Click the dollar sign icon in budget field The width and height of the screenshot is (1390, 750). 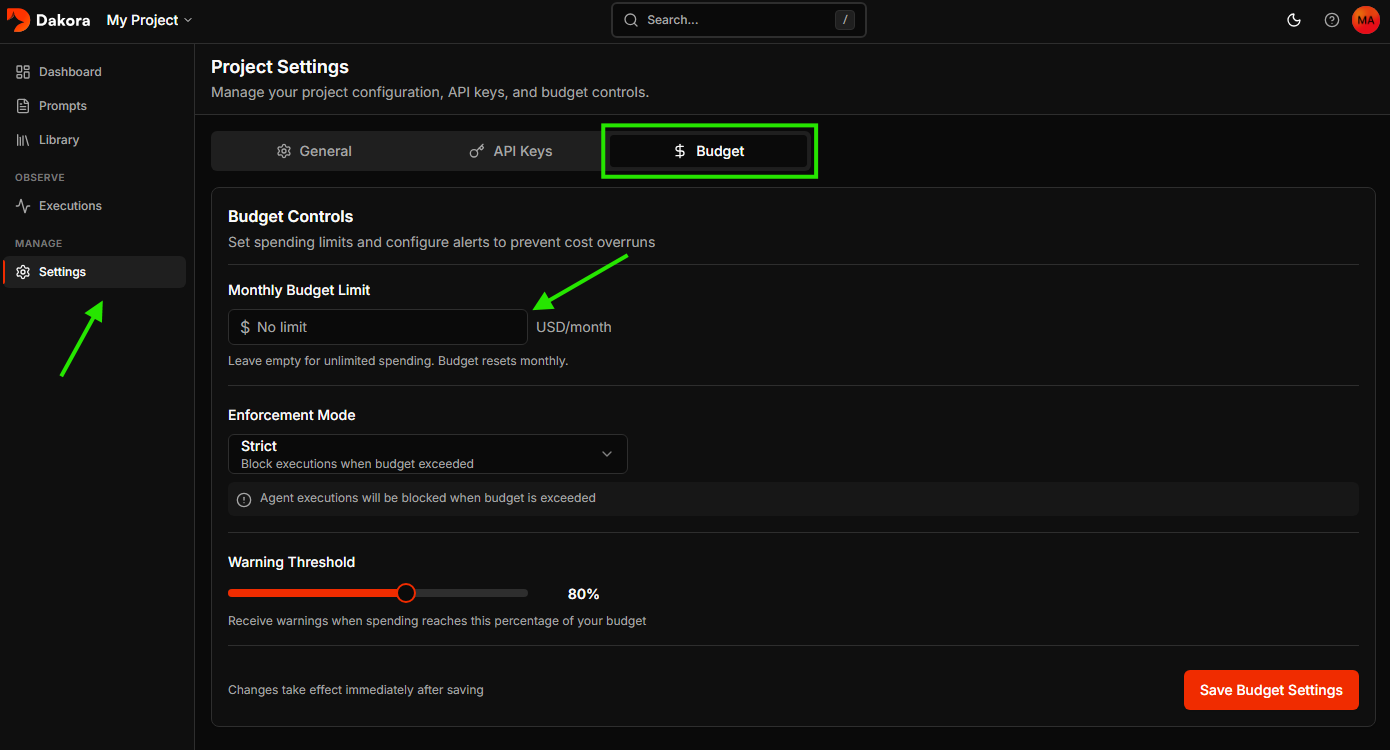pyautogui.click(x=245, y=327)
